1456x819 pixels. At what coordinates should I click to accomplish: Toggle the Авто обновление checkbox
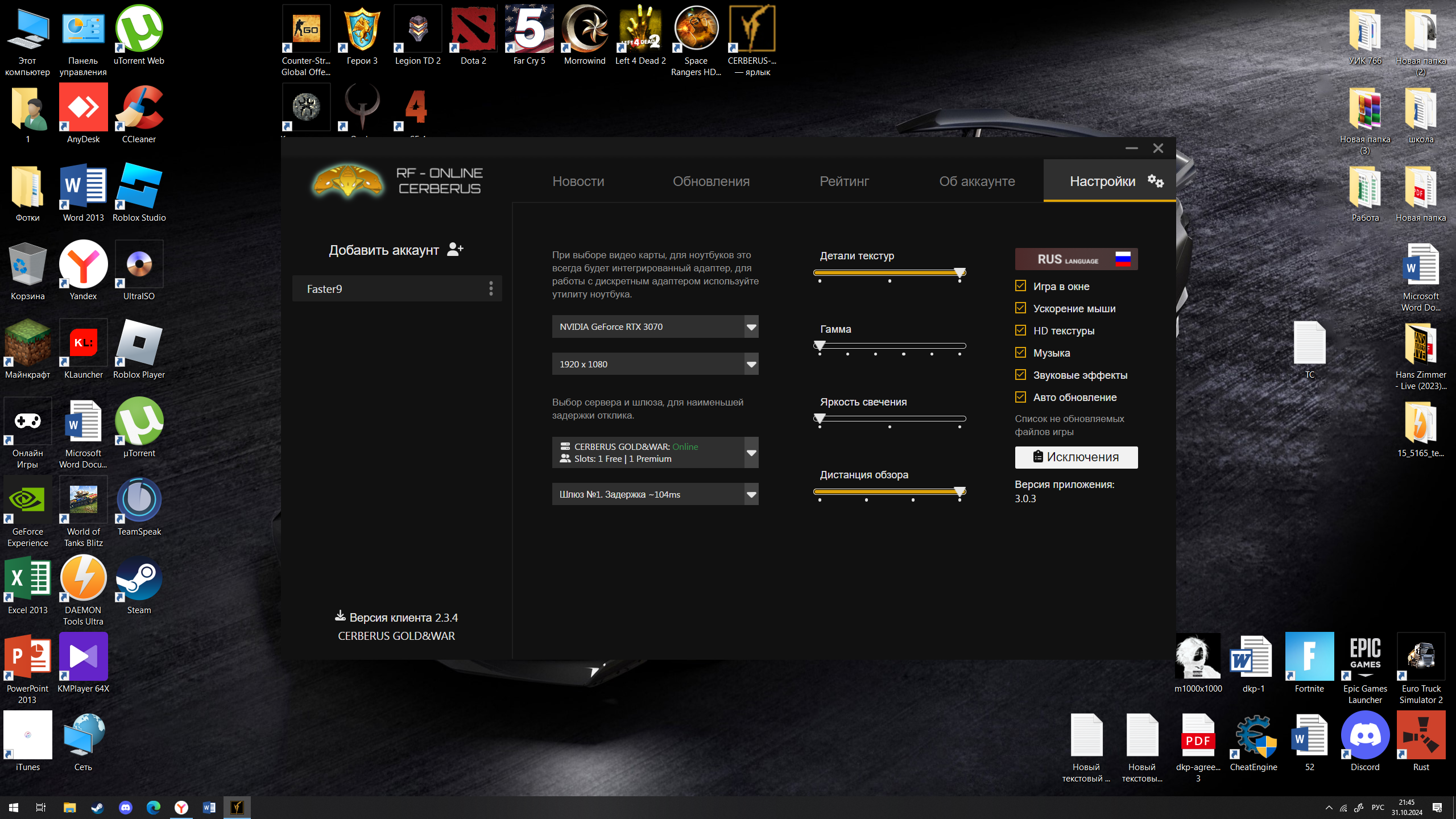(1020, 397)
